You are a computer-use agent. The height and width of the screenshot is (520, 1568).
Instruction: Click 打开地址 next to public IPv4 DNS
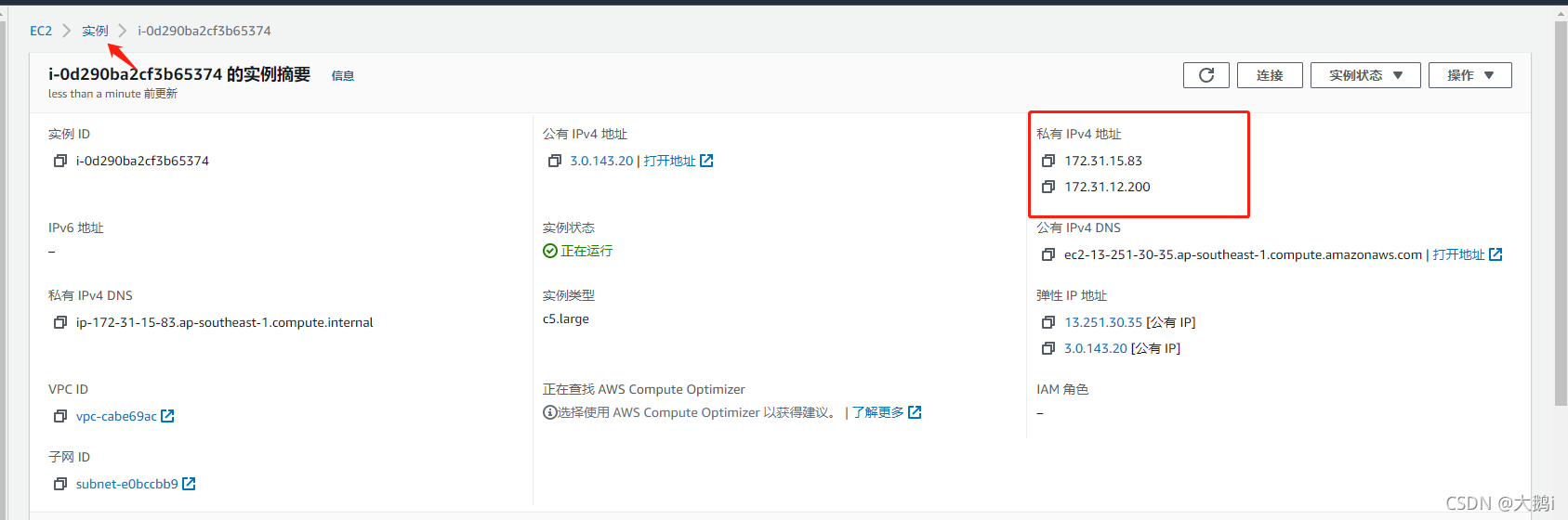(x=1459, y=254)
